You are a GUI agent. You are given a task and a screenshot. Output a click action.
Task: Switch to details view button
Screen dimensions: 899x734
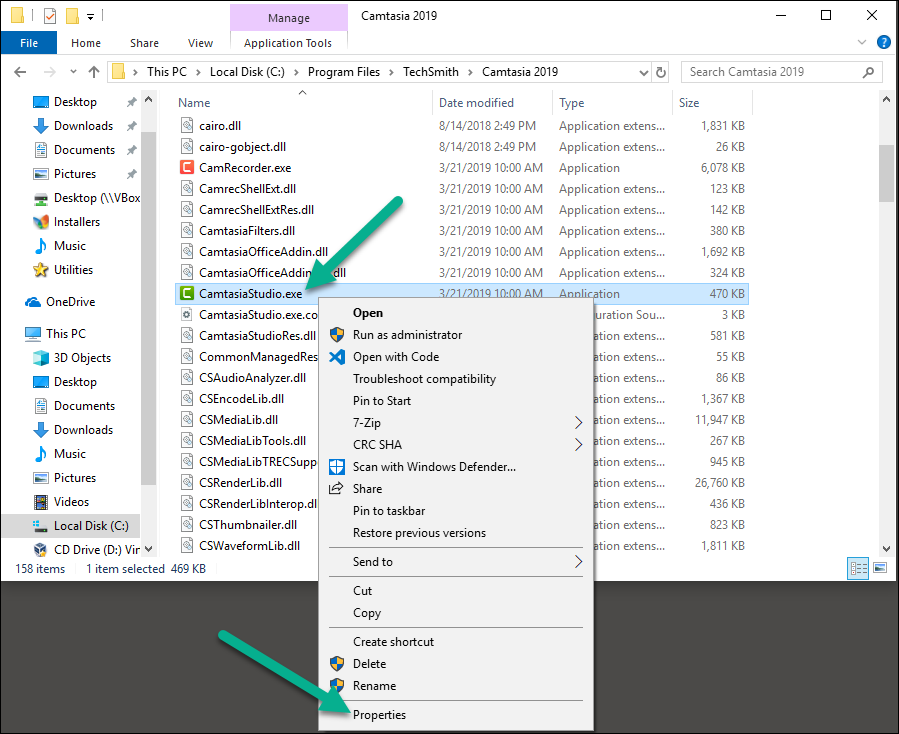click(x=858, y=568)
